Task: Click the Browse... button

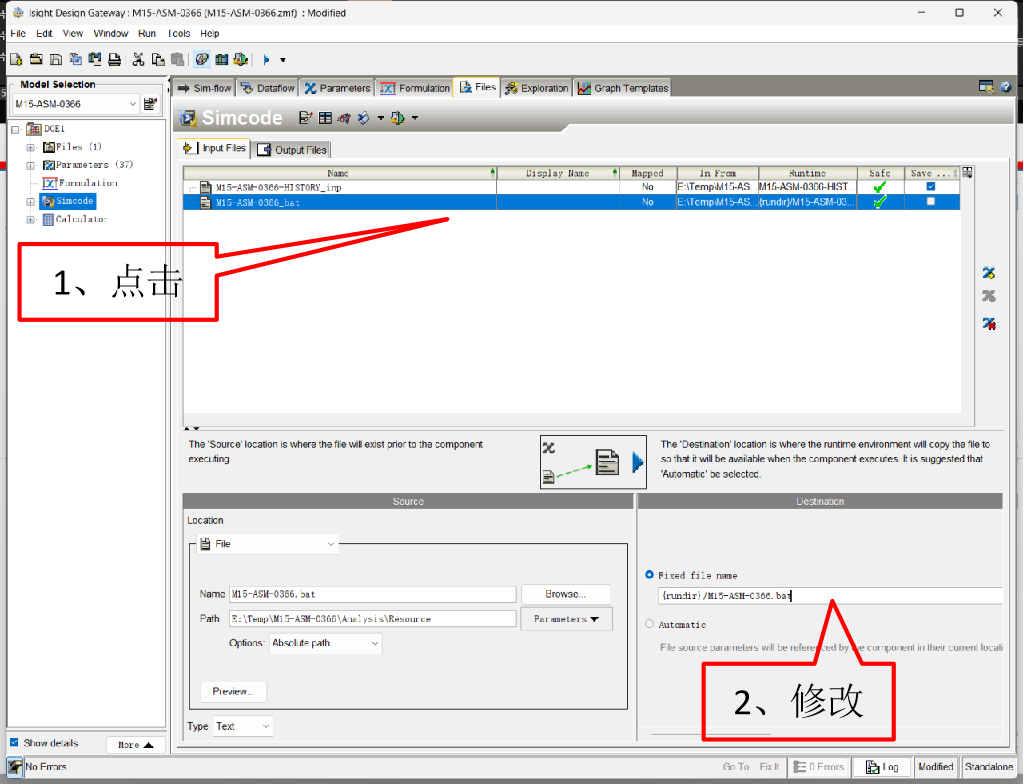Action: pyautogui.click(x=565, y=594)
